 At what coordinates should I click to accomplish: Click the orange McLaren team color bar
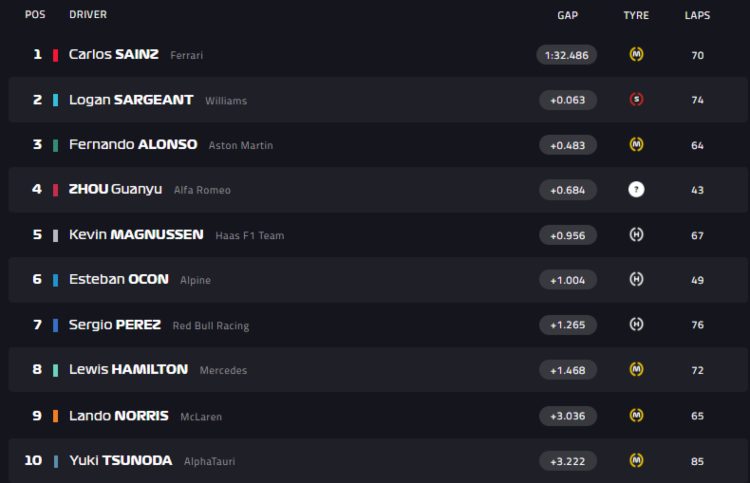55,416
